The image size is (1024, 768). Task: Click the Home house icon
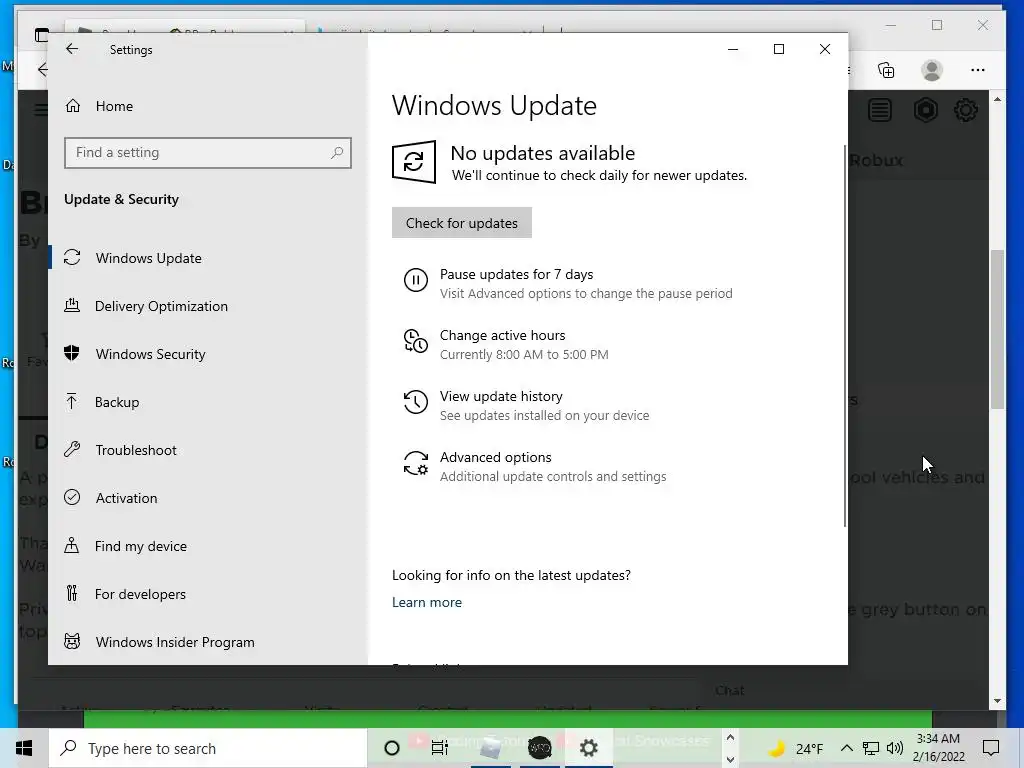(72, 106)
